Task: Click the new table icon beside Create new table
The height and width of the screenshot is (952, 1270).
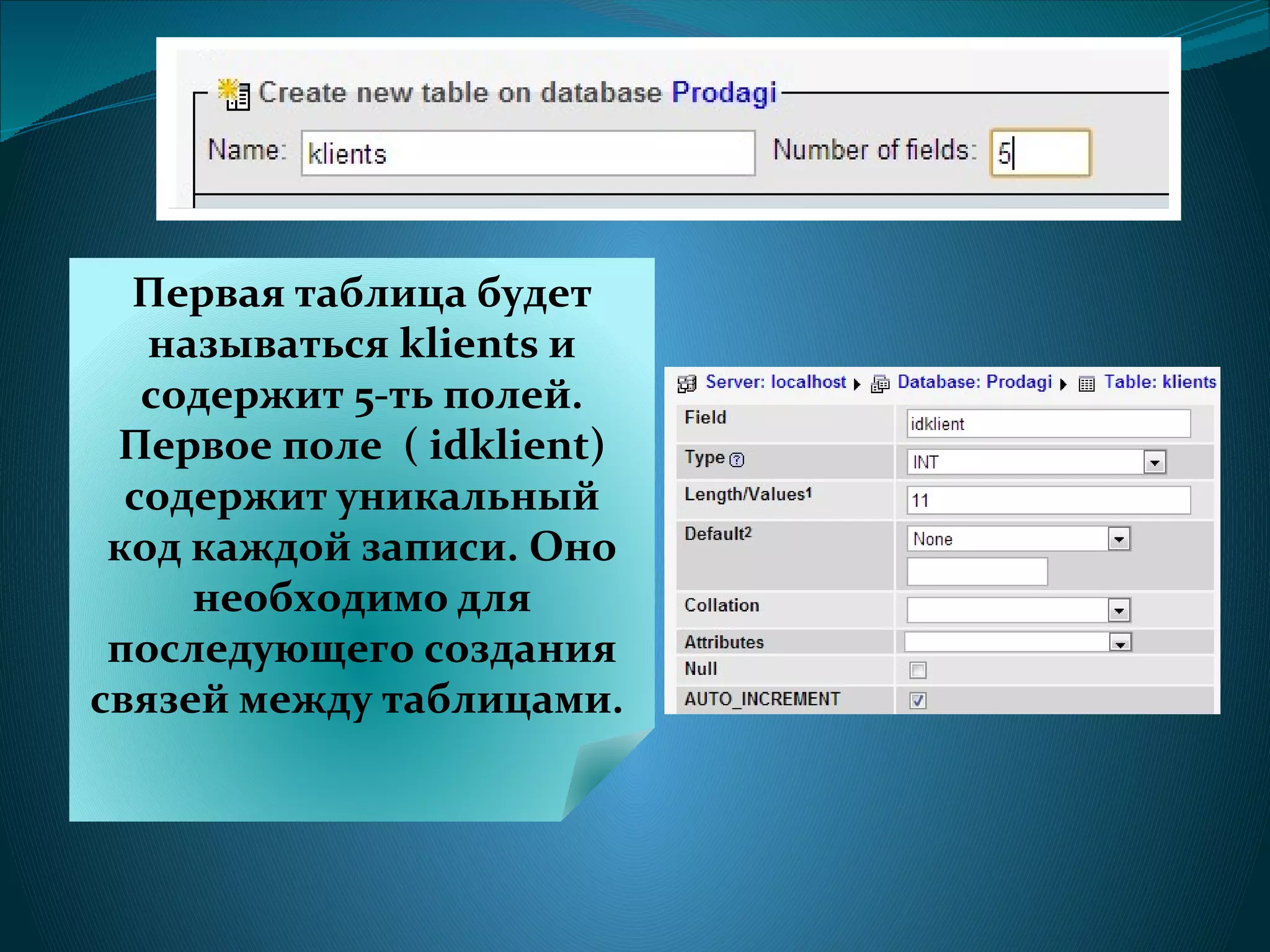Action: pyautogui.click(x=234, y=95)
